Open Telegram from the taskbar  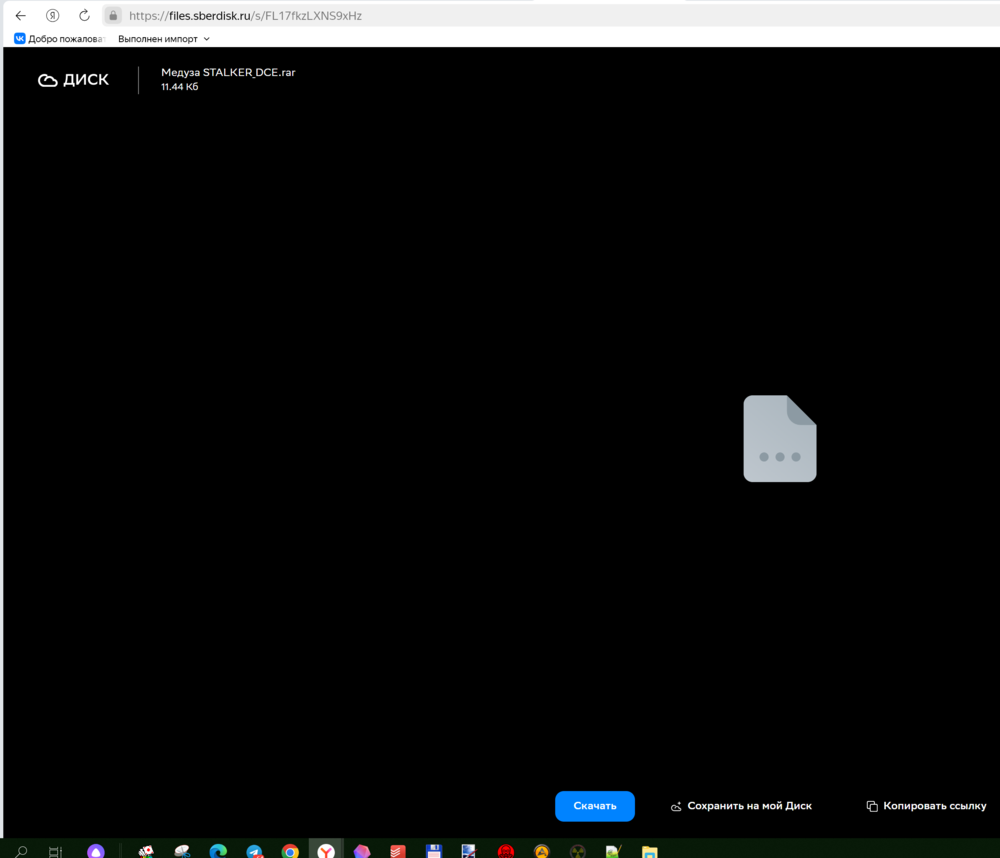click(254, 851)
